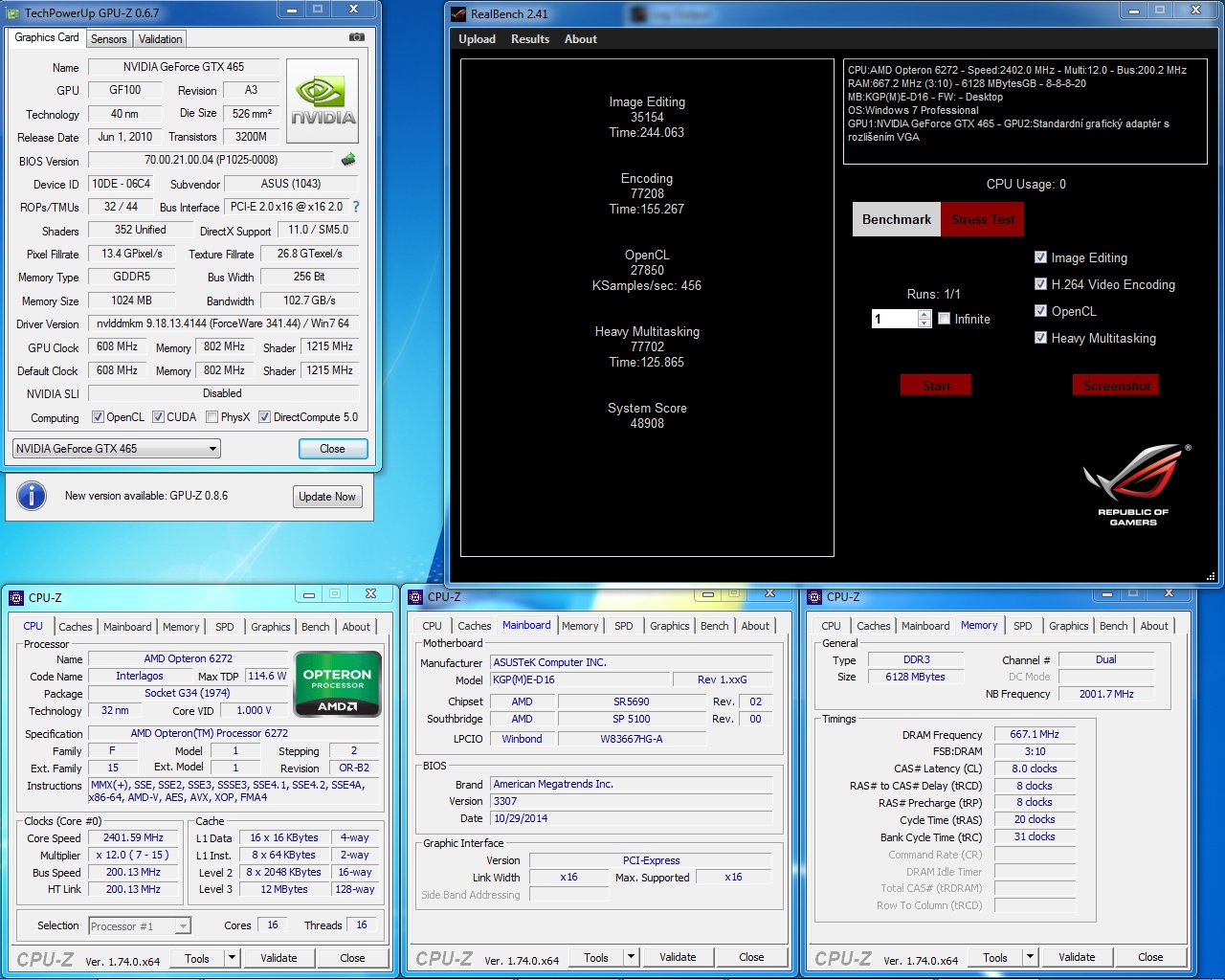Enable the Infinite runs checkbox
The image size is (1225, 980).
point(945,319)
